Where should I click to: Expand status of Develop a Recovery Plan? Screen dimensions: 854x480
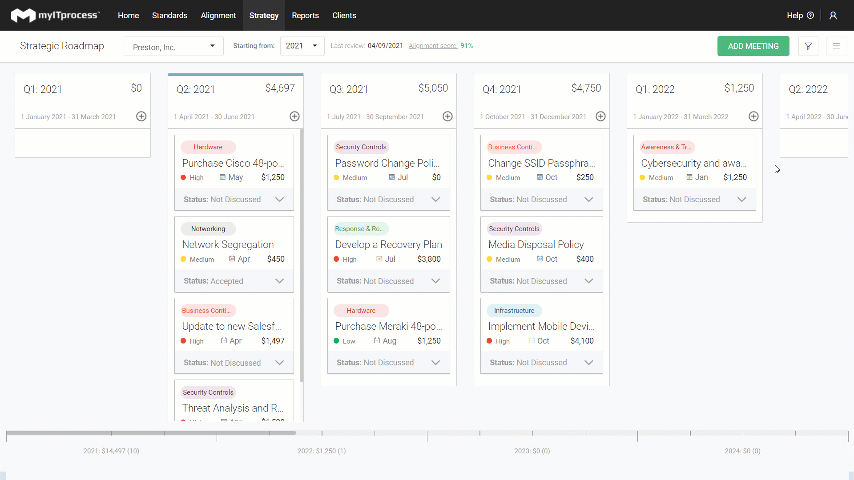(x=436, y=281)
